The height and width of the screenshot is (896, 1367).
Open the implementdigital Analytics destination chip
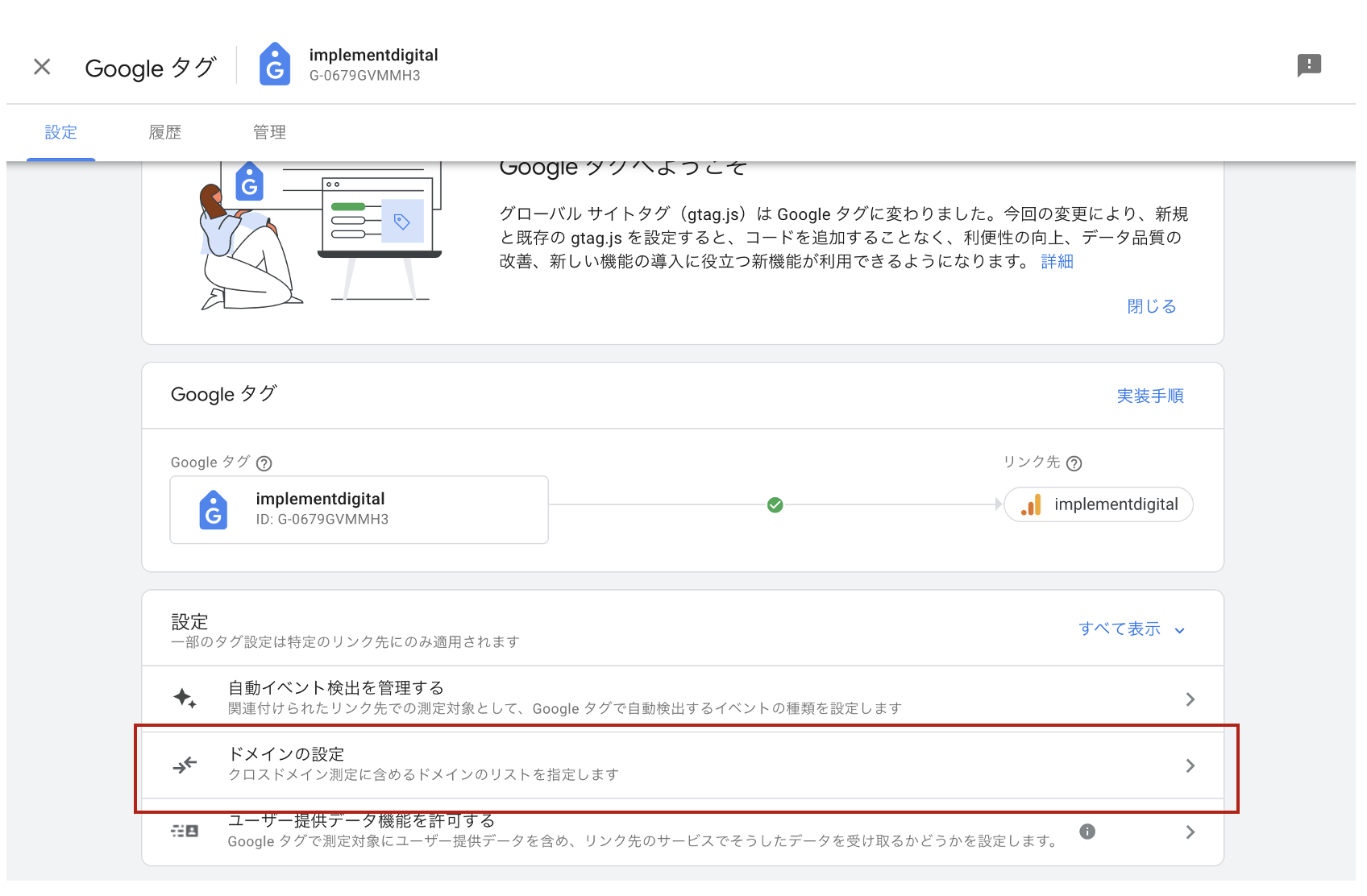[x=1099, y=504]
